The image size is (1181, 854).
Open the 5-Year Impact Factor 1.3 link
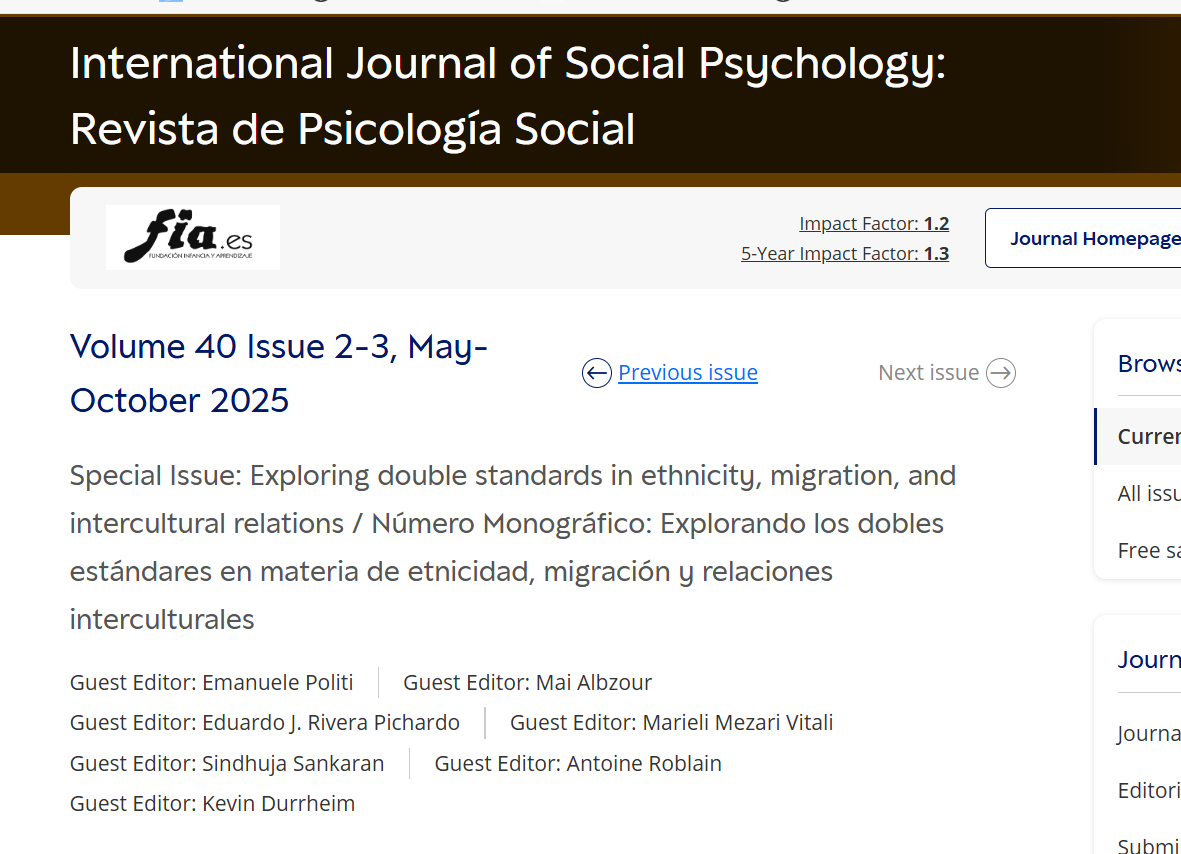point(844,254)
